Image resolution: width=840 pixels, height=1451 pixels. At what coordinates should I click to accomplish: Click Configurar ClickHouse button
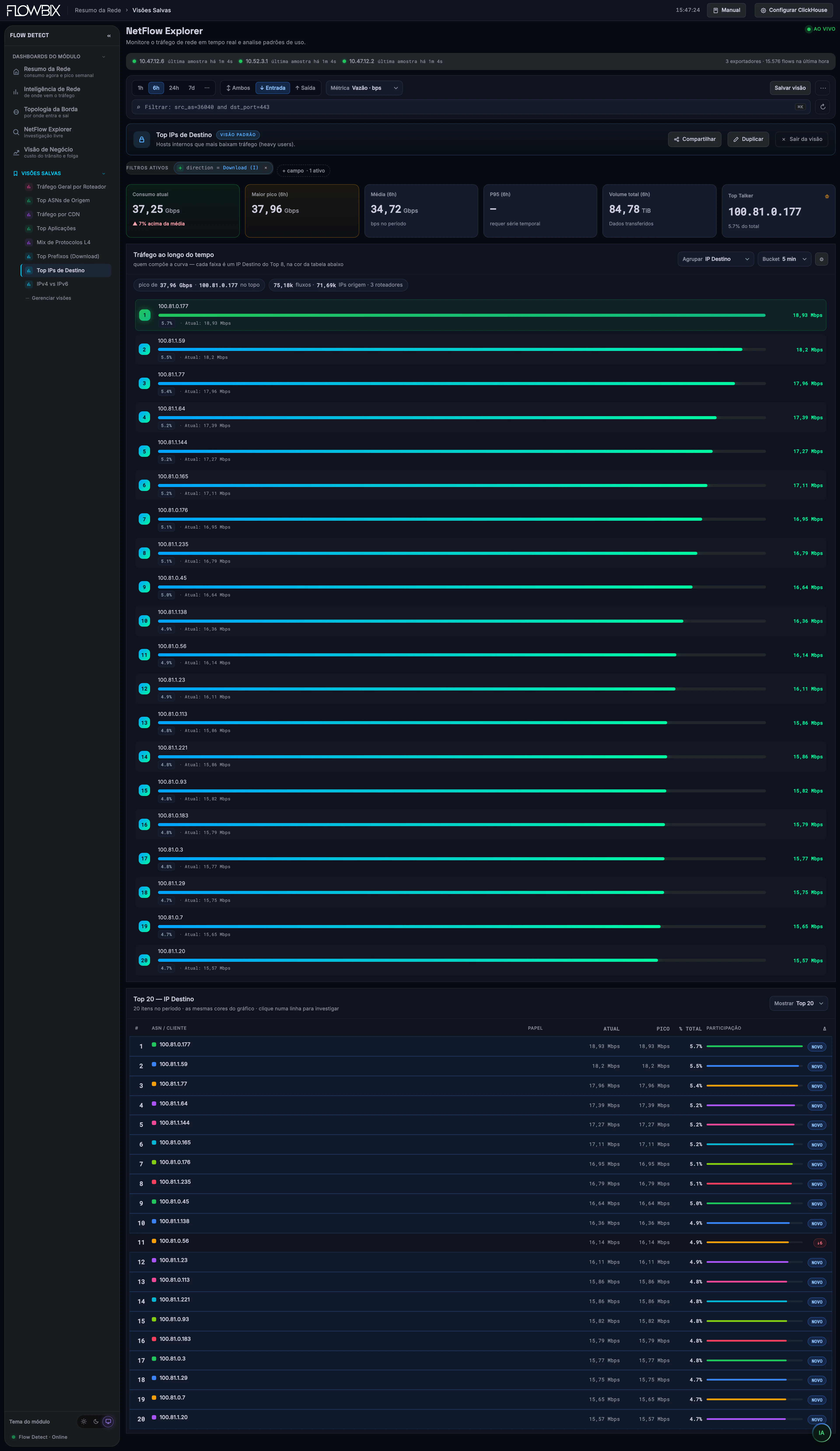pos(794,10)
